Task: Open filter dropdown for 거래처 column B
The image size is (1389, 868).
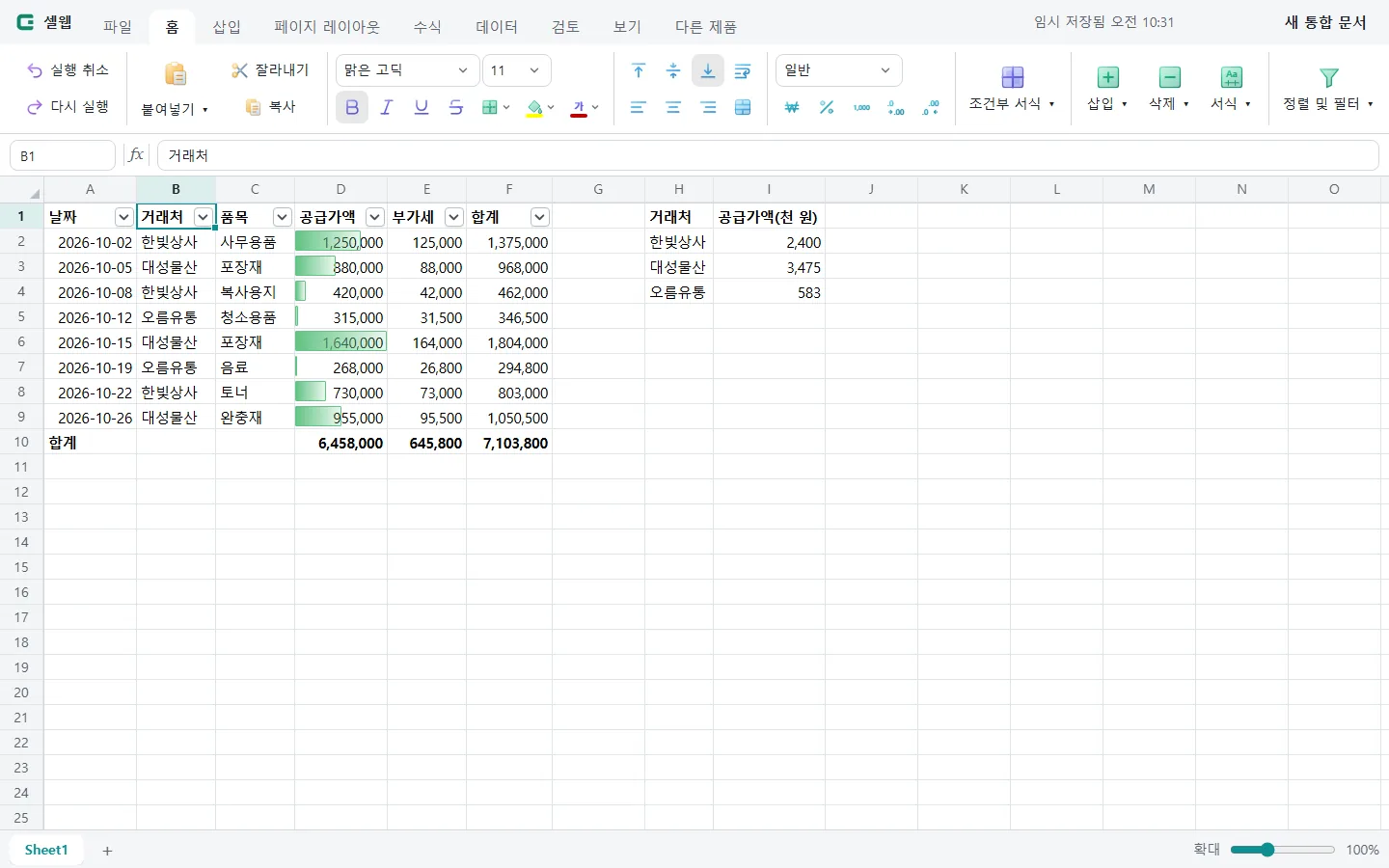Action: [203, 217]
